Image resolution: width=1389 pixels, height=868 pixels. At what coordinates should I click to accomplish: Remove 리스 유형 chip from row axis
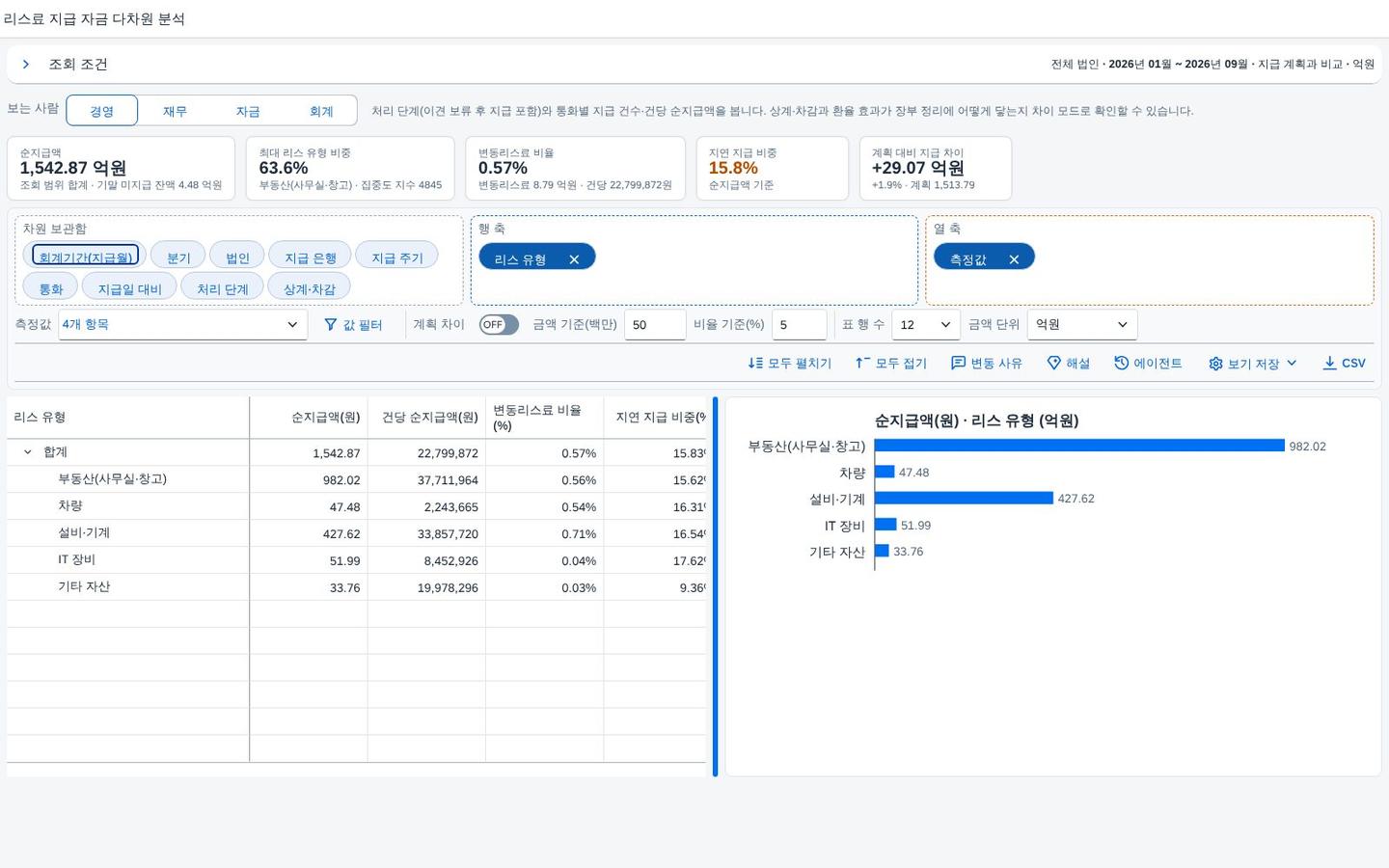tap(574, 259)
